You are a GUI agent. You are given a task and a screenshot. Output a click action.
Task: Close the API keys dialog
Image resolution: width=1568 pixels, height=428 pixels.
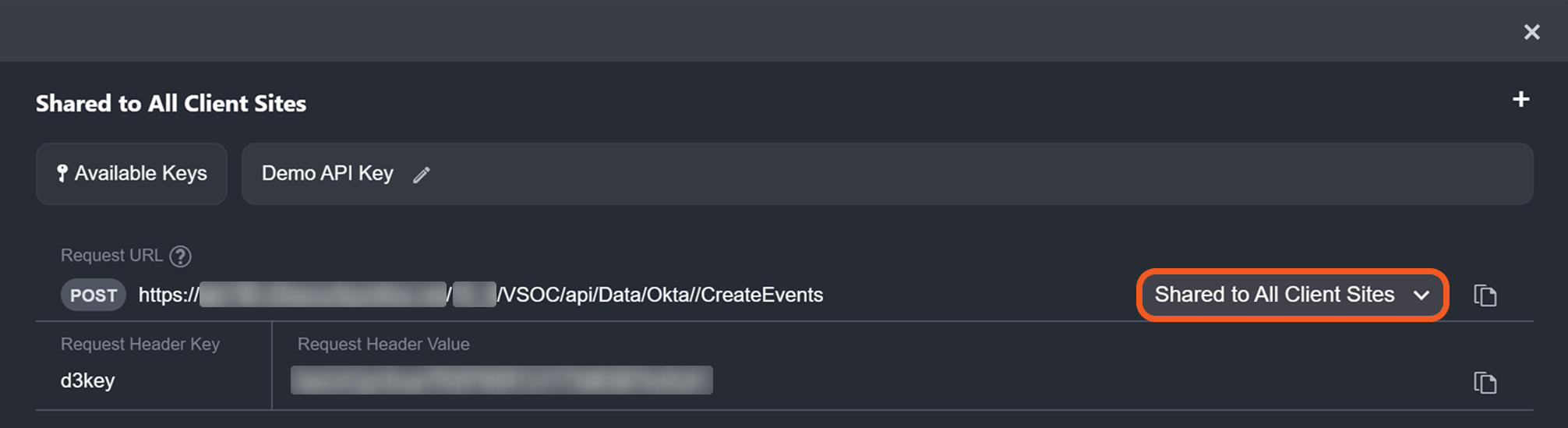1531,32
